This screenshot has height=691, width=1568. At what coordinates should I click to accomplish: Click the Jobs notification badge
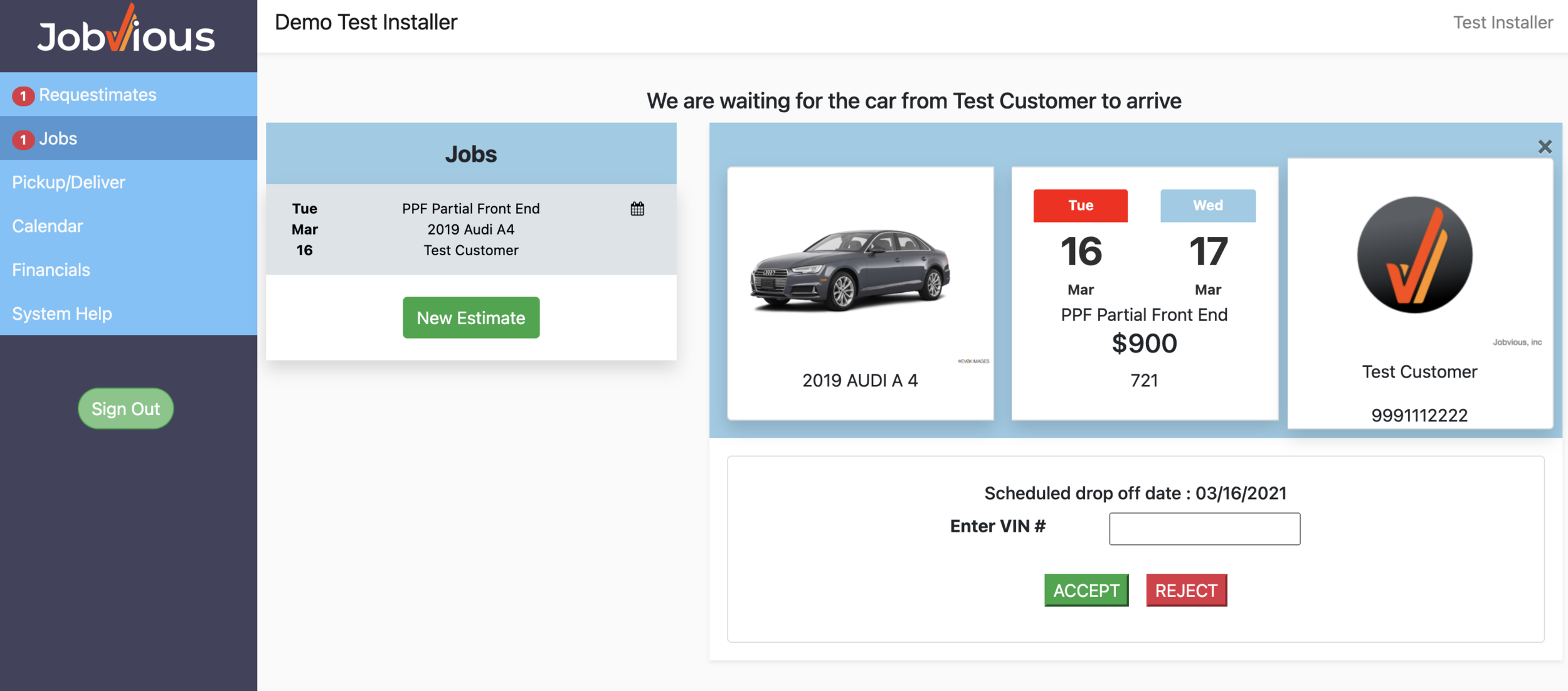pyautogui.click(x=23, y=139)
